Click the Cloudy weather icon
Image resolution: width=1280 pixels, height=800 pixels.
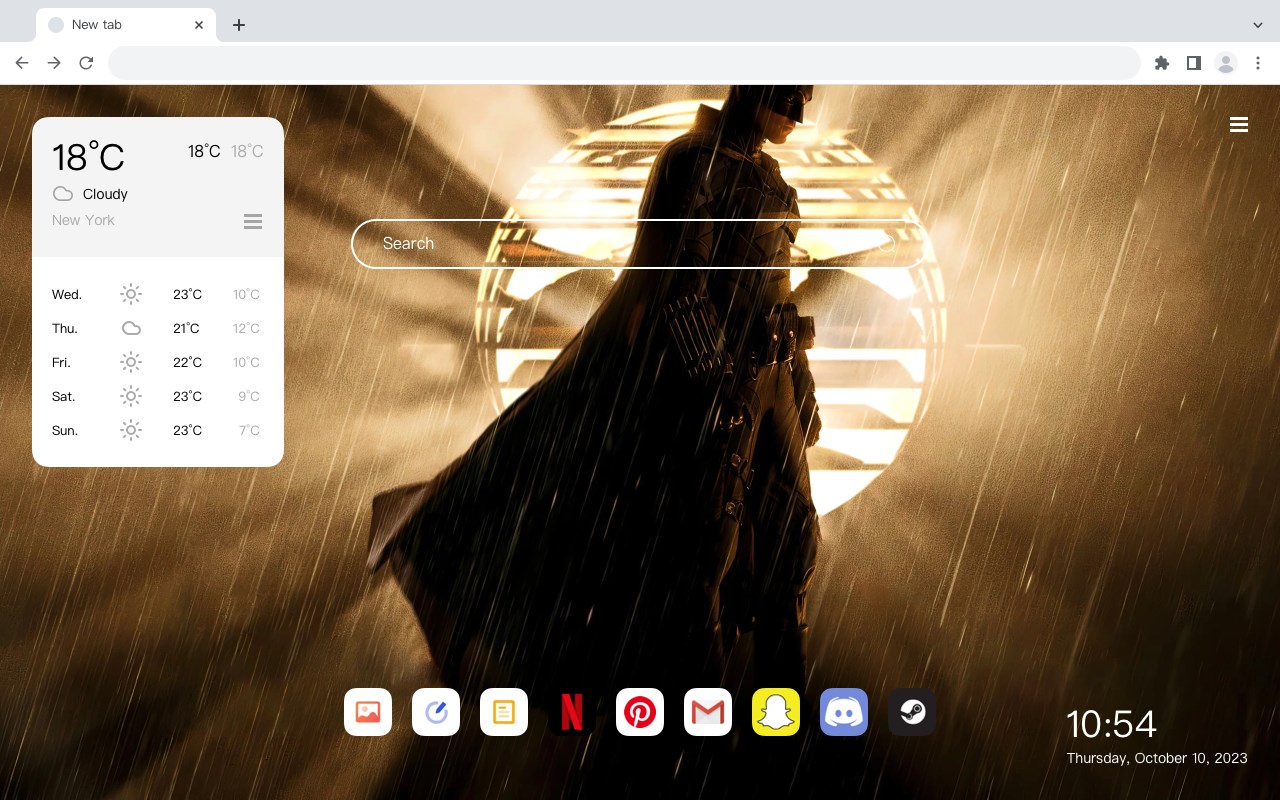point(63,194)
